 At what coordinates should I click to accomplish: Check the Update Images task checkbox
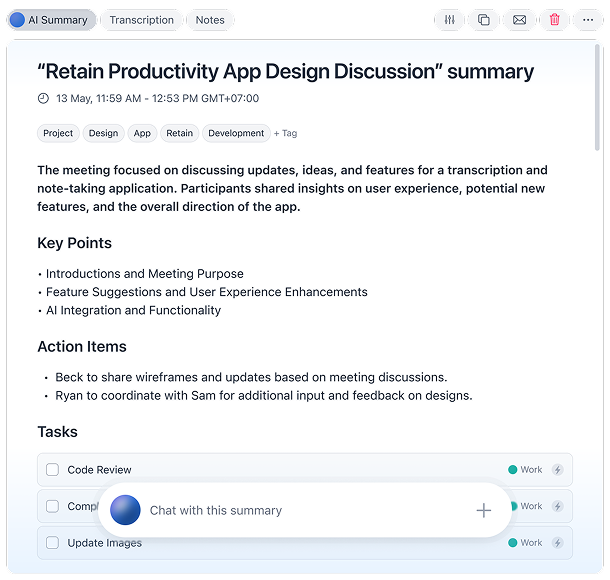point(53,543)
